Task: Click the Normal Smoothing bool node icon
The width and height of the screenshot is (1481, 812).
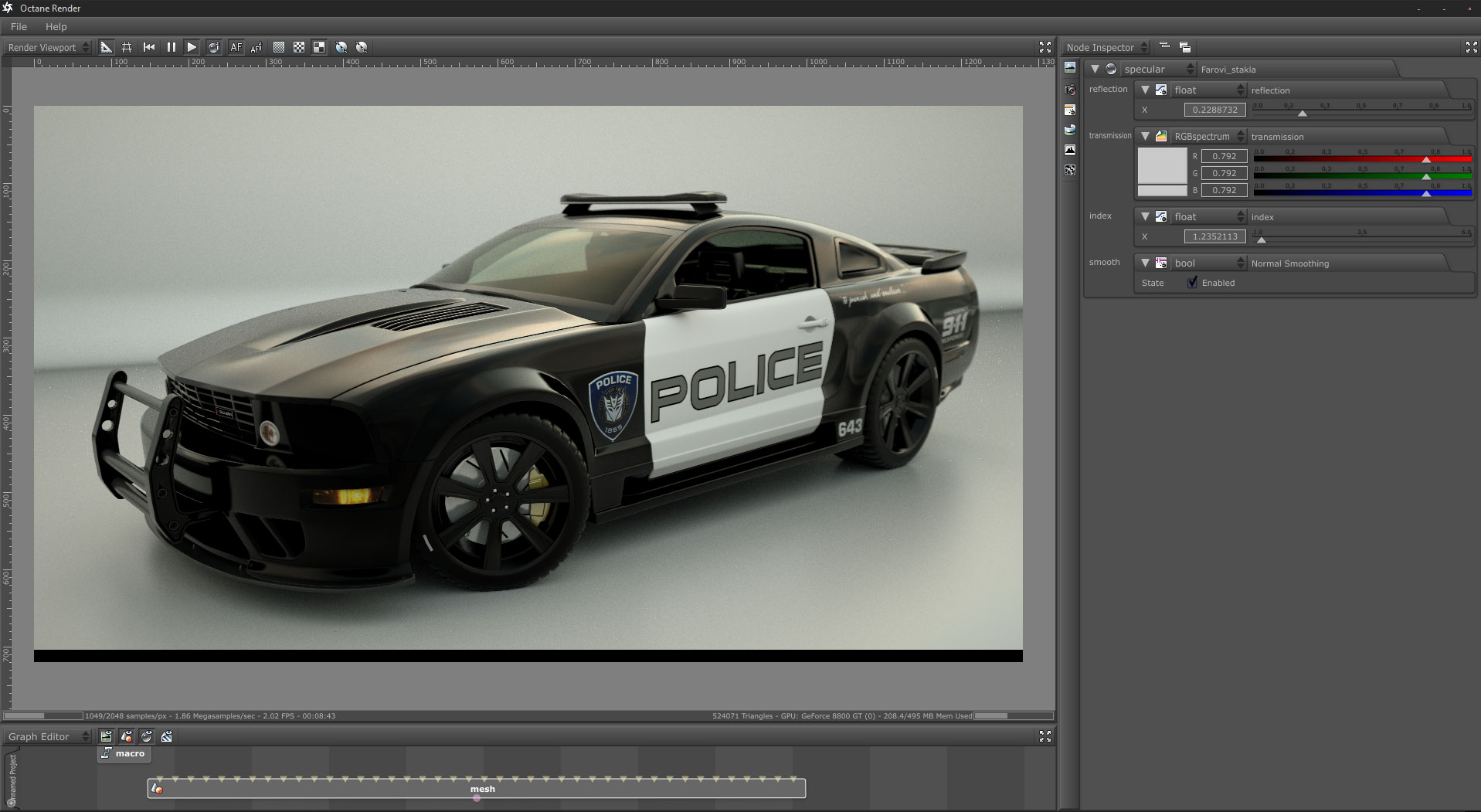Action: click(1160, 263)
